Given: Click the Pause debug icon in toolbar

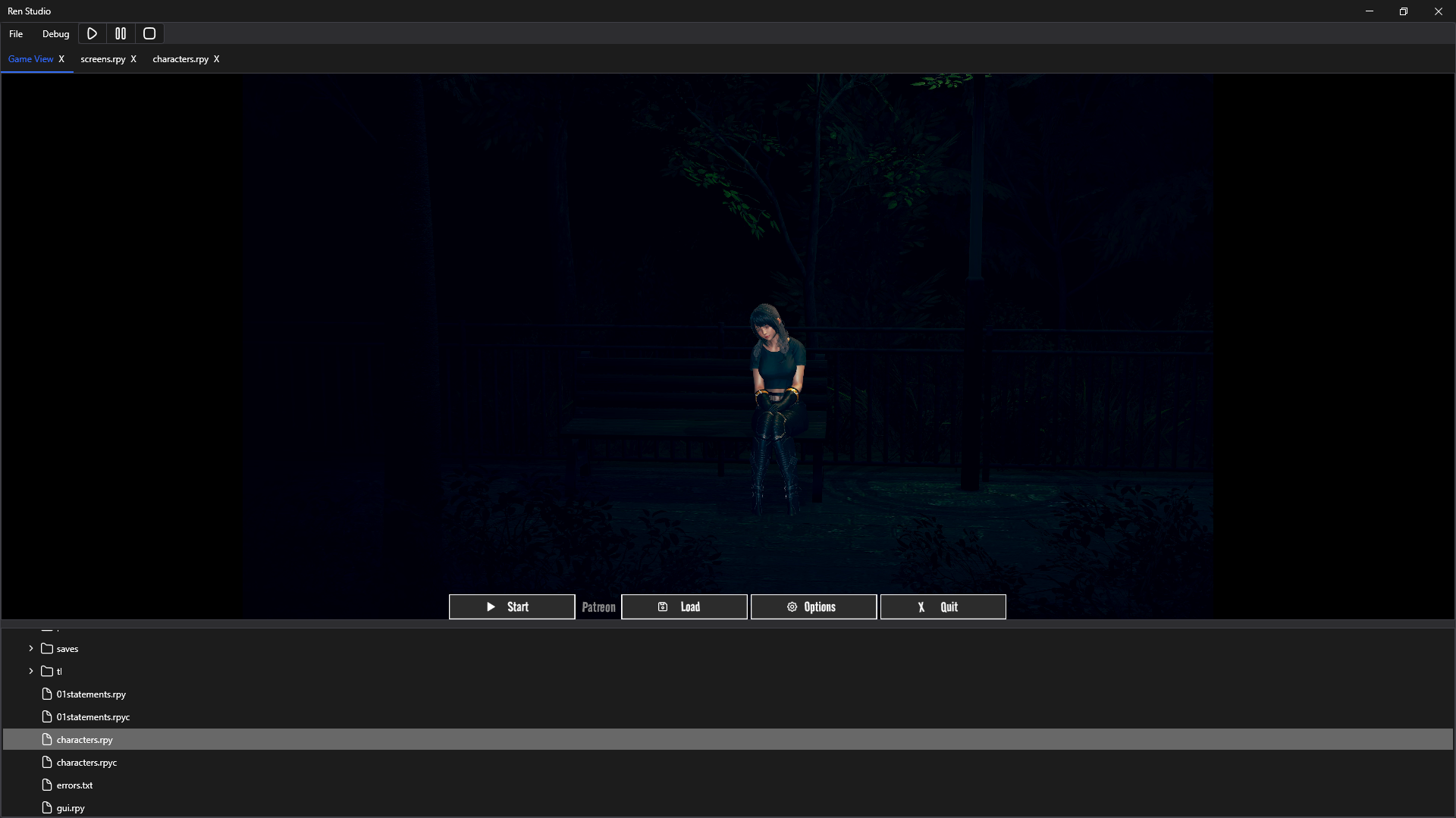Looking at the screenshot, I should tap(121, 33).
